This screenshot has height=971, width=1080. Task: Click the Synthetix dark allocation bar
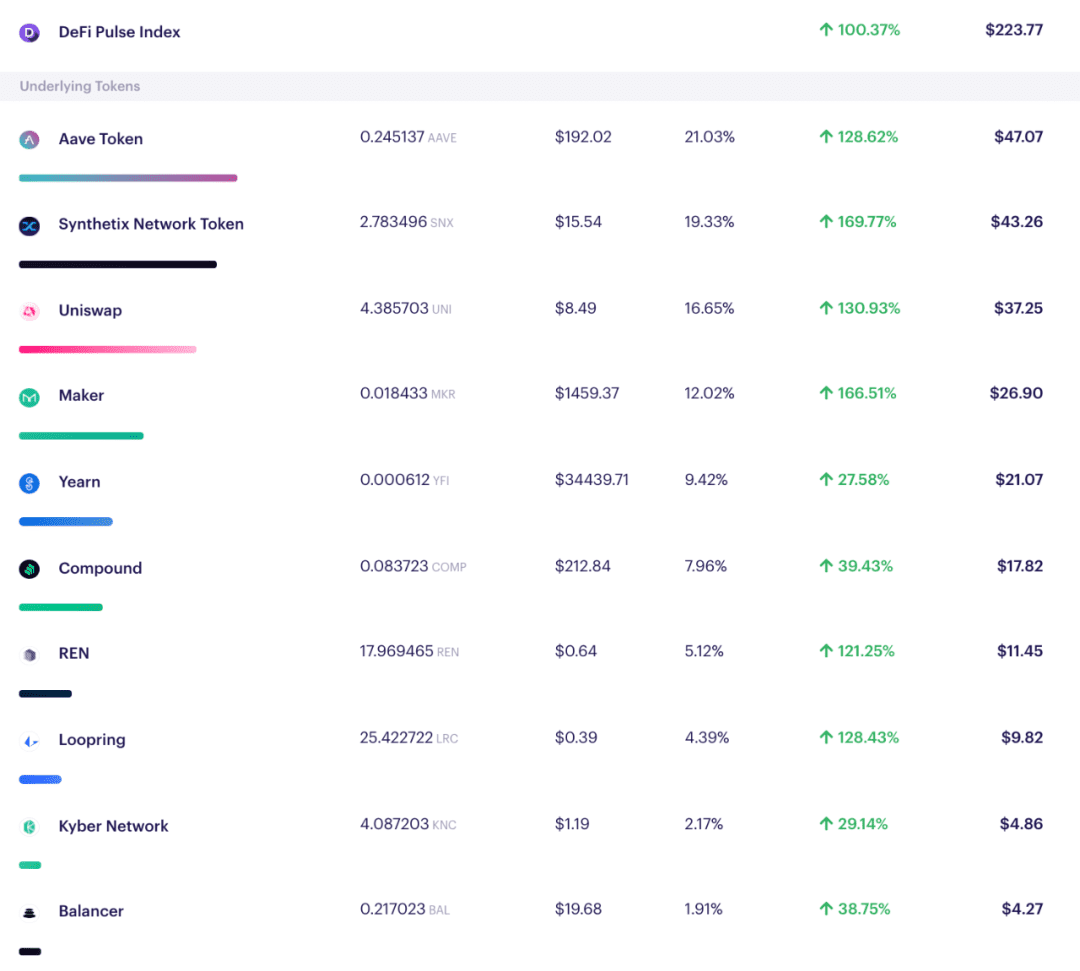coord(118,264)
